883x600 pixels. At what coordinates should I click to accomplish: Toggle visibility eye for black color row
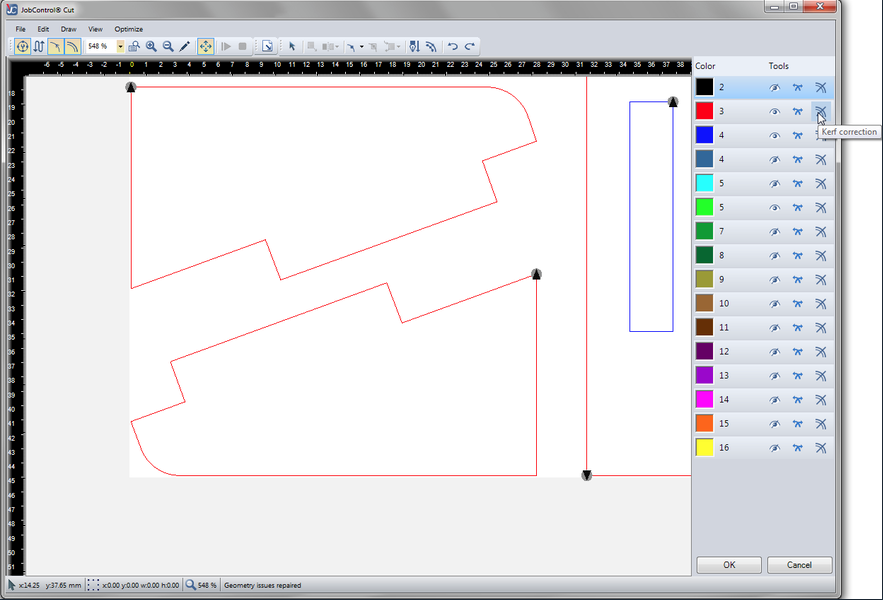(774, 87)
